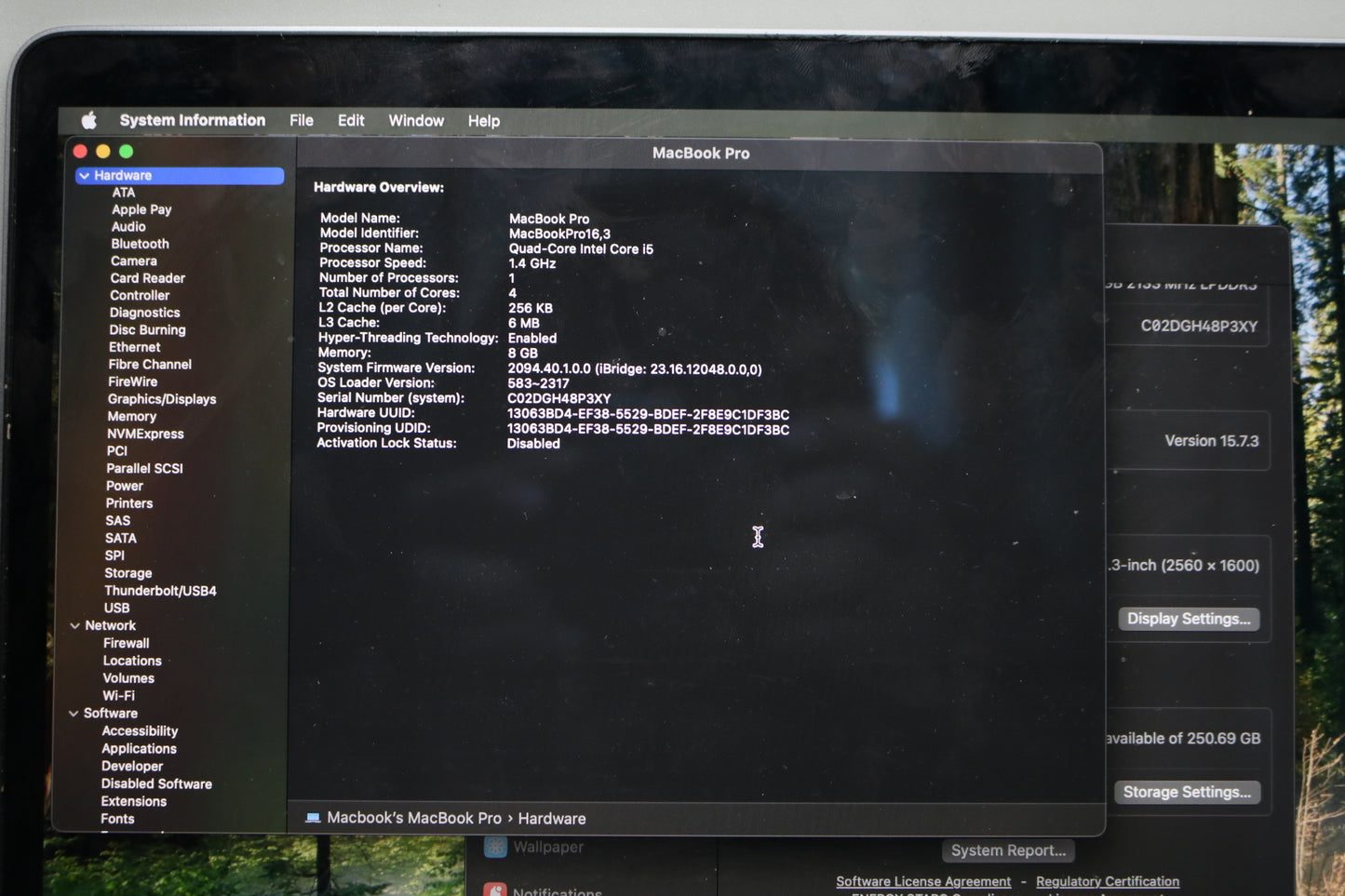
Task: Click the System Report button
Action: [1008, 850]
